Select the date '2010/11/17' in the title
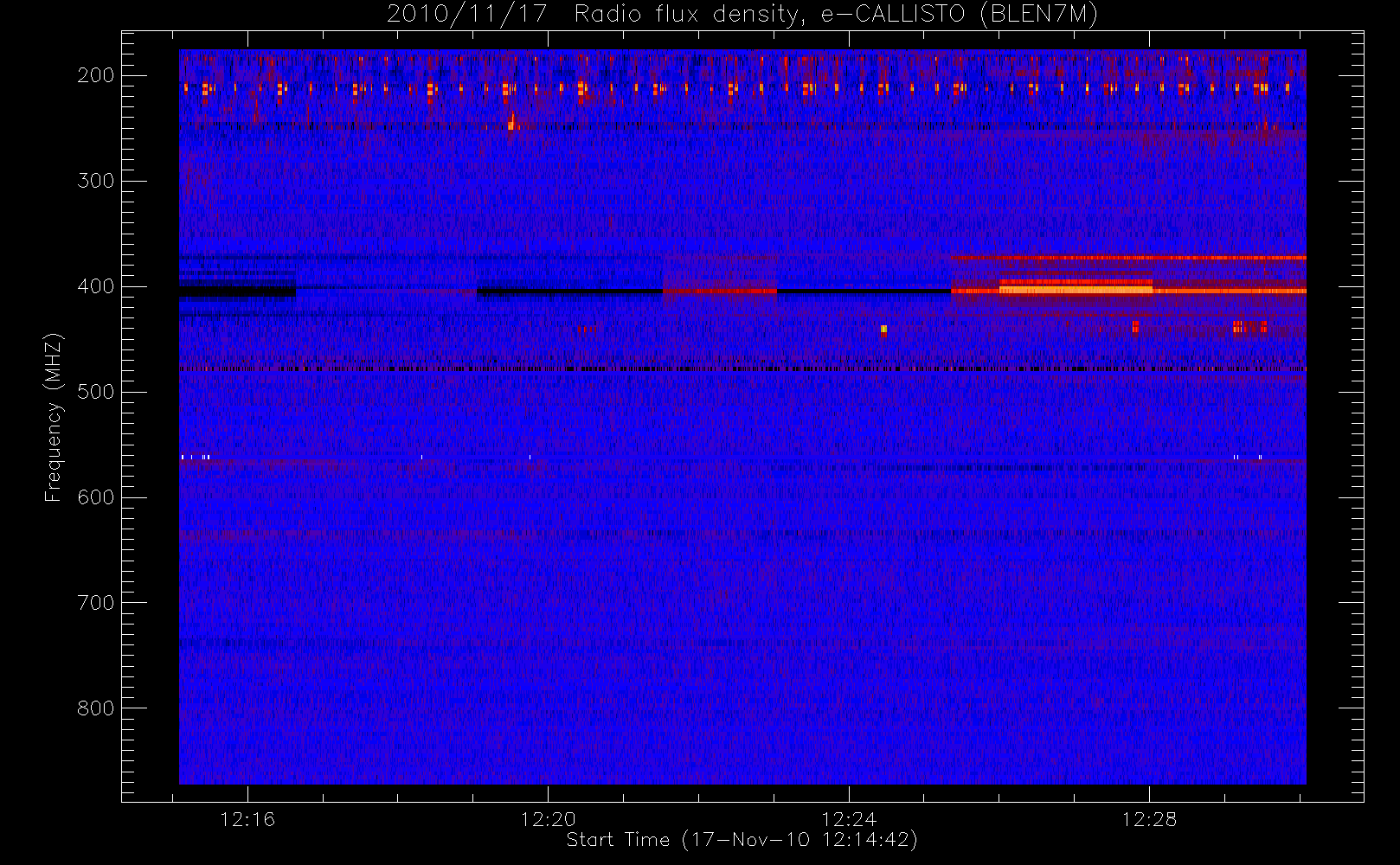This screenshot has width=1400, height=865. pos(467,15)
